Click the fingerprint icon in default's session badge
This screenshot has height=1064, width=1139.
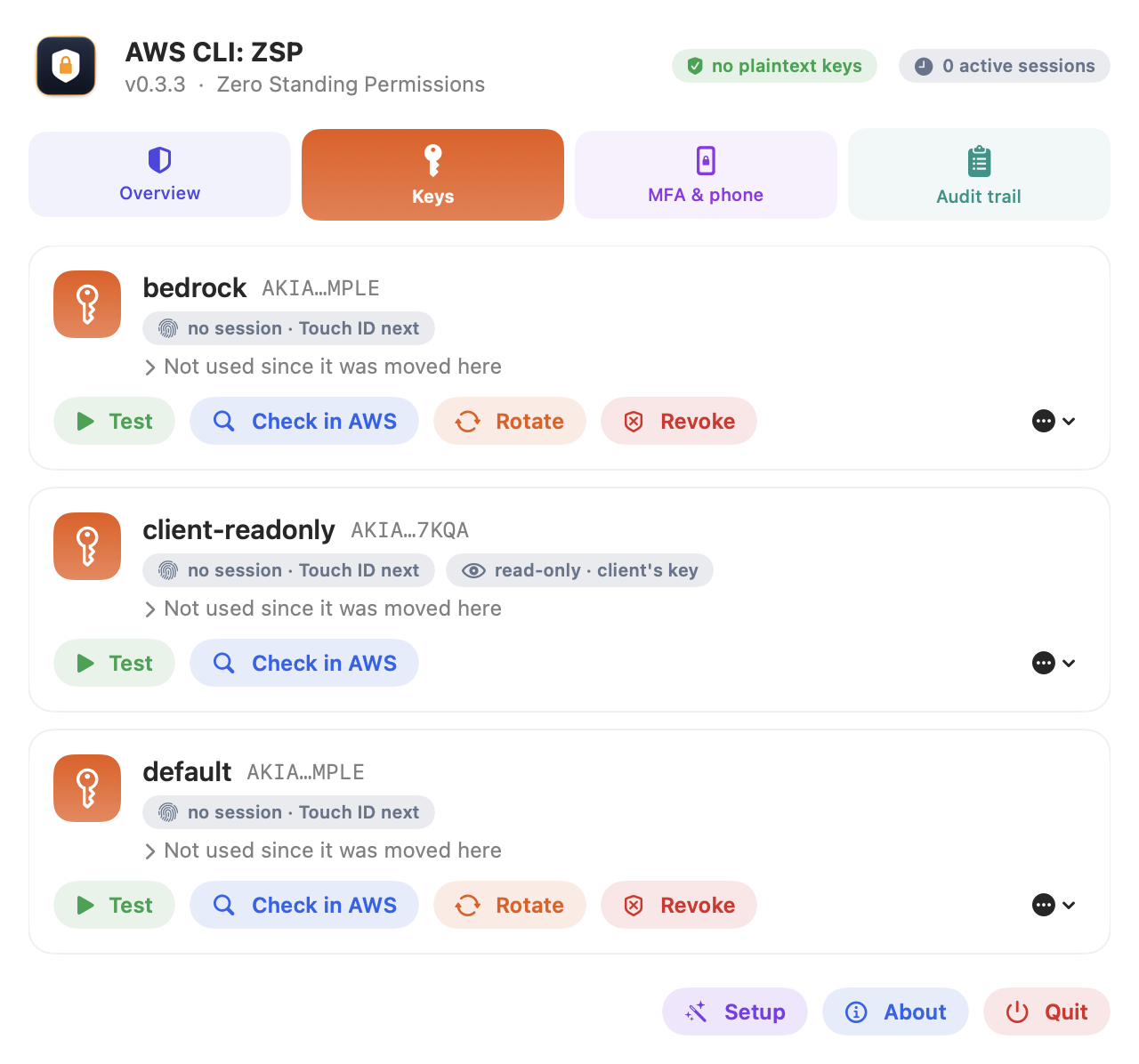click(x=168, y=812)
